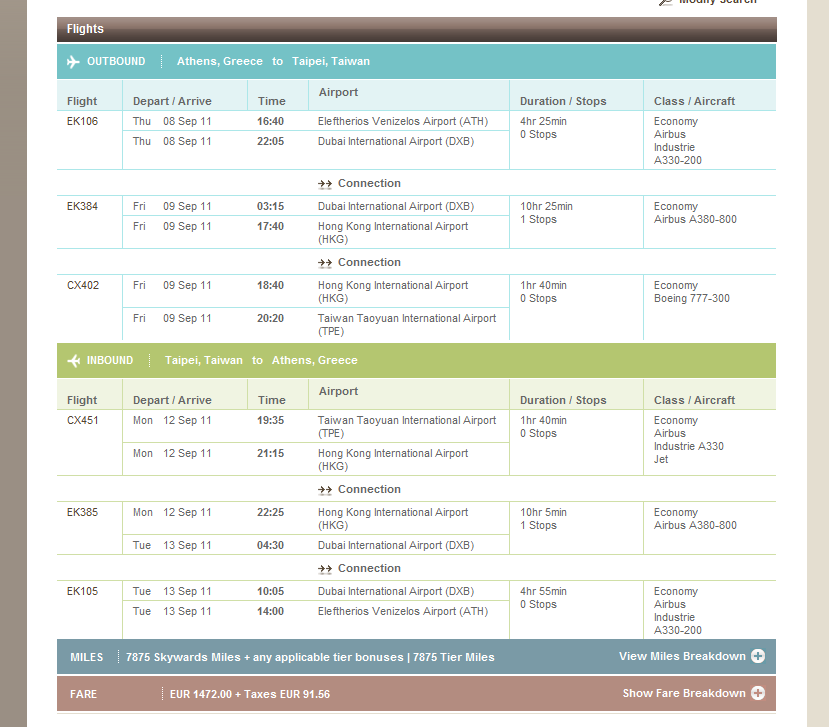This screenshot has width=829, height=727.
Task: Click flight number EK105
Action: click(82, 591)
